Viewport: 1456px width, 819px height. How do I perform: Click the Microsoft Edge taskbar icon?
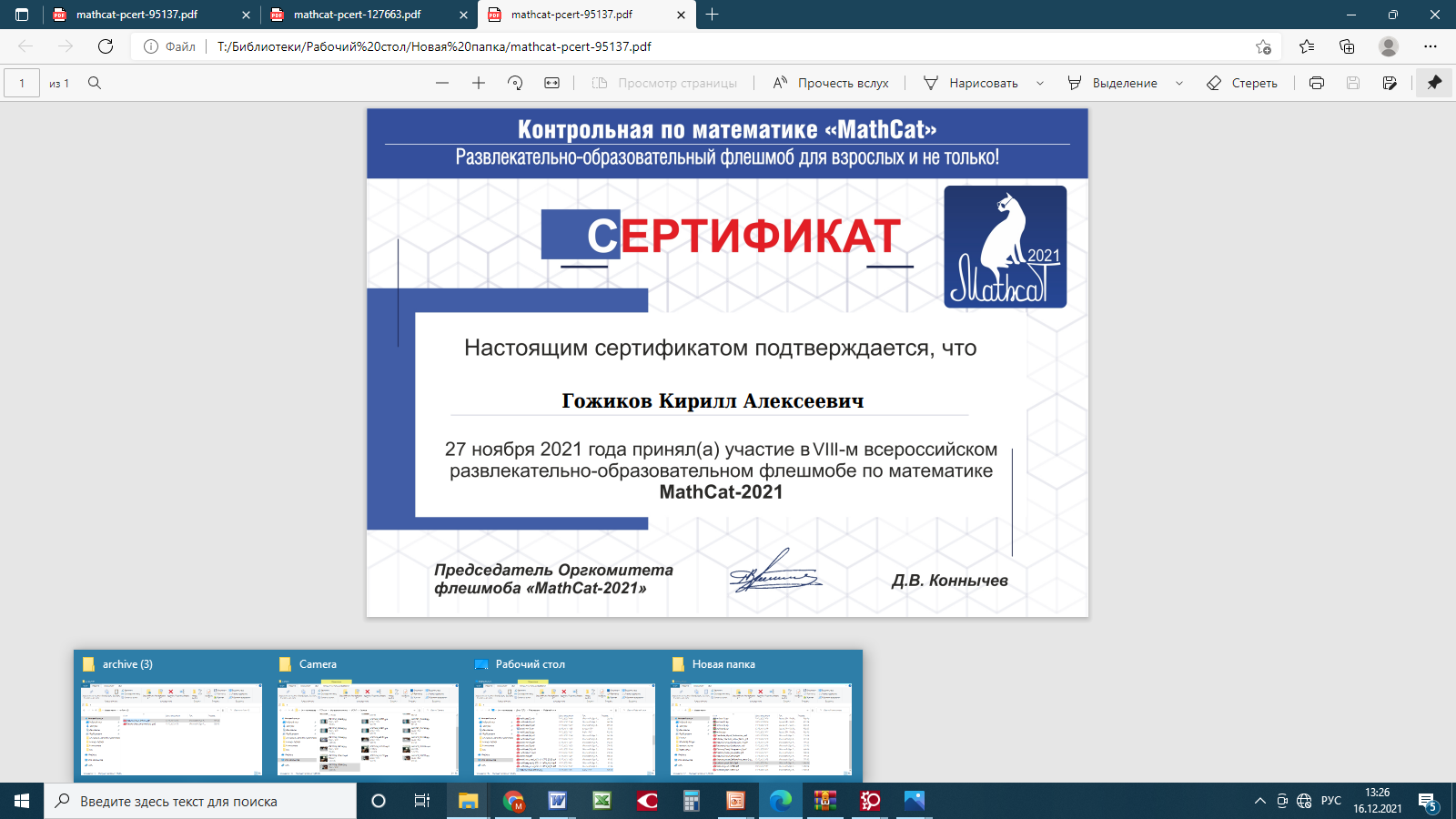pyautogui.click(x=781, y=801)
